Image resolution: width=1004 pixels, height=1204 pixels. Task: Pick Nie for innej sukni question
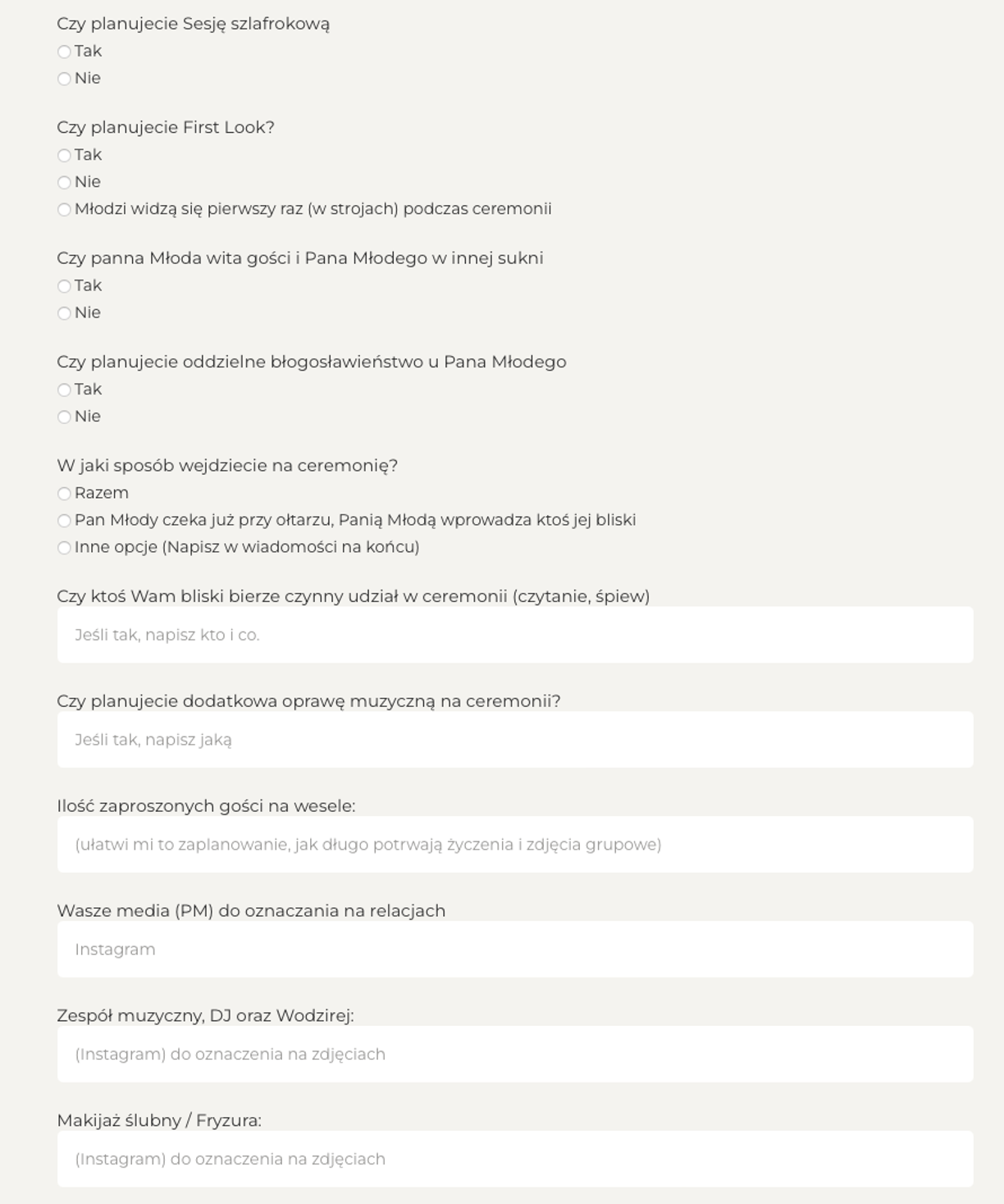tap(64, 313)
